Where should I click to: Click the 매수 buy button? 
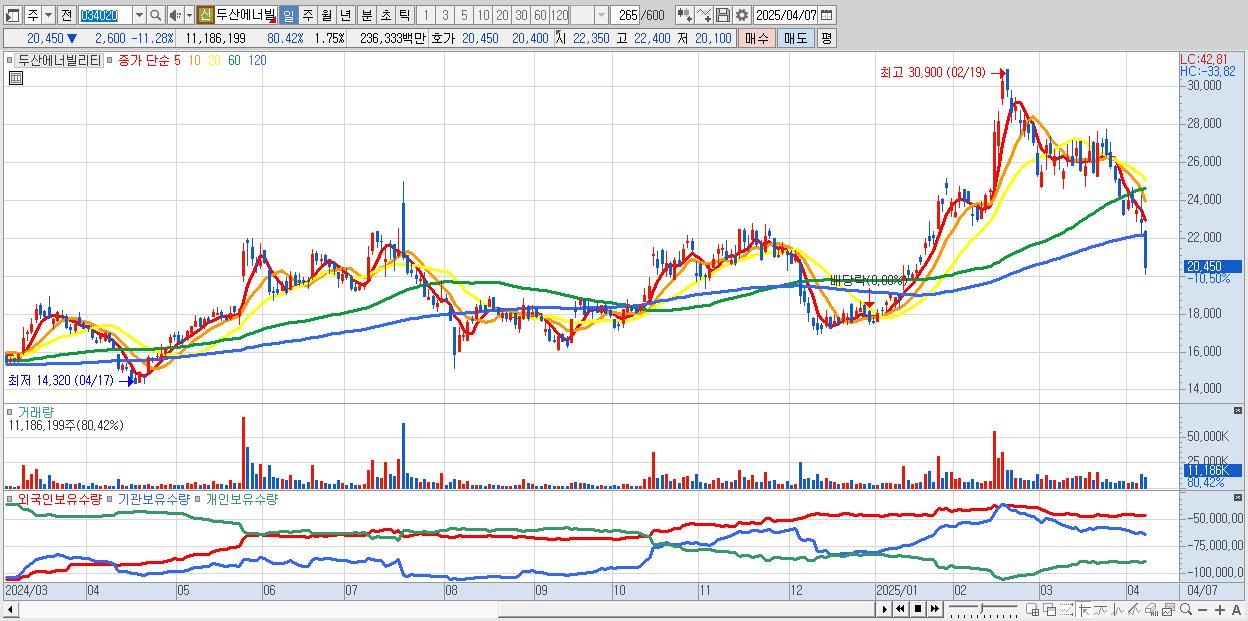757,38
